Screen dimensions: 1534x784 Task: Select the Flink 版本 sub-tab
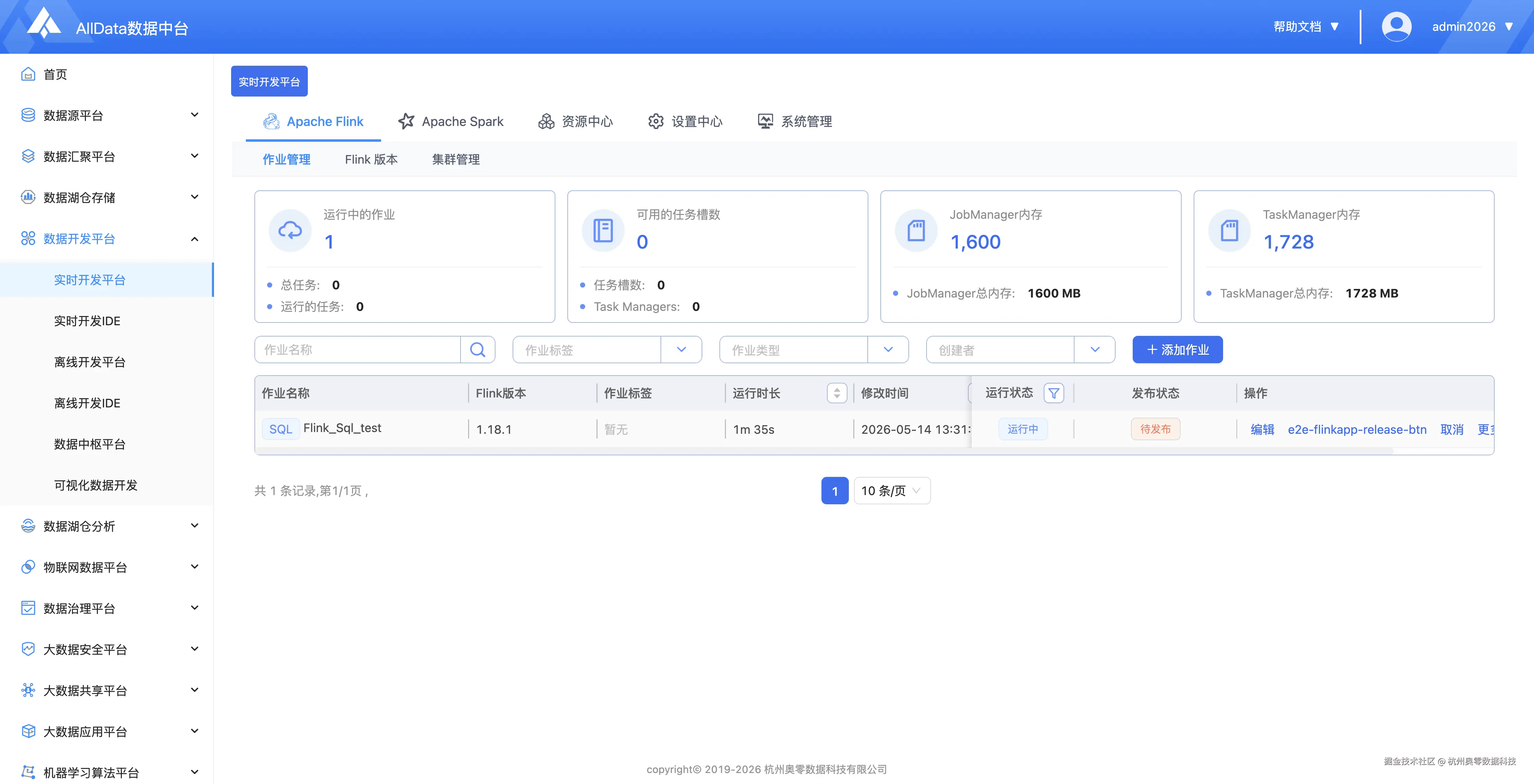click(371, 160)
